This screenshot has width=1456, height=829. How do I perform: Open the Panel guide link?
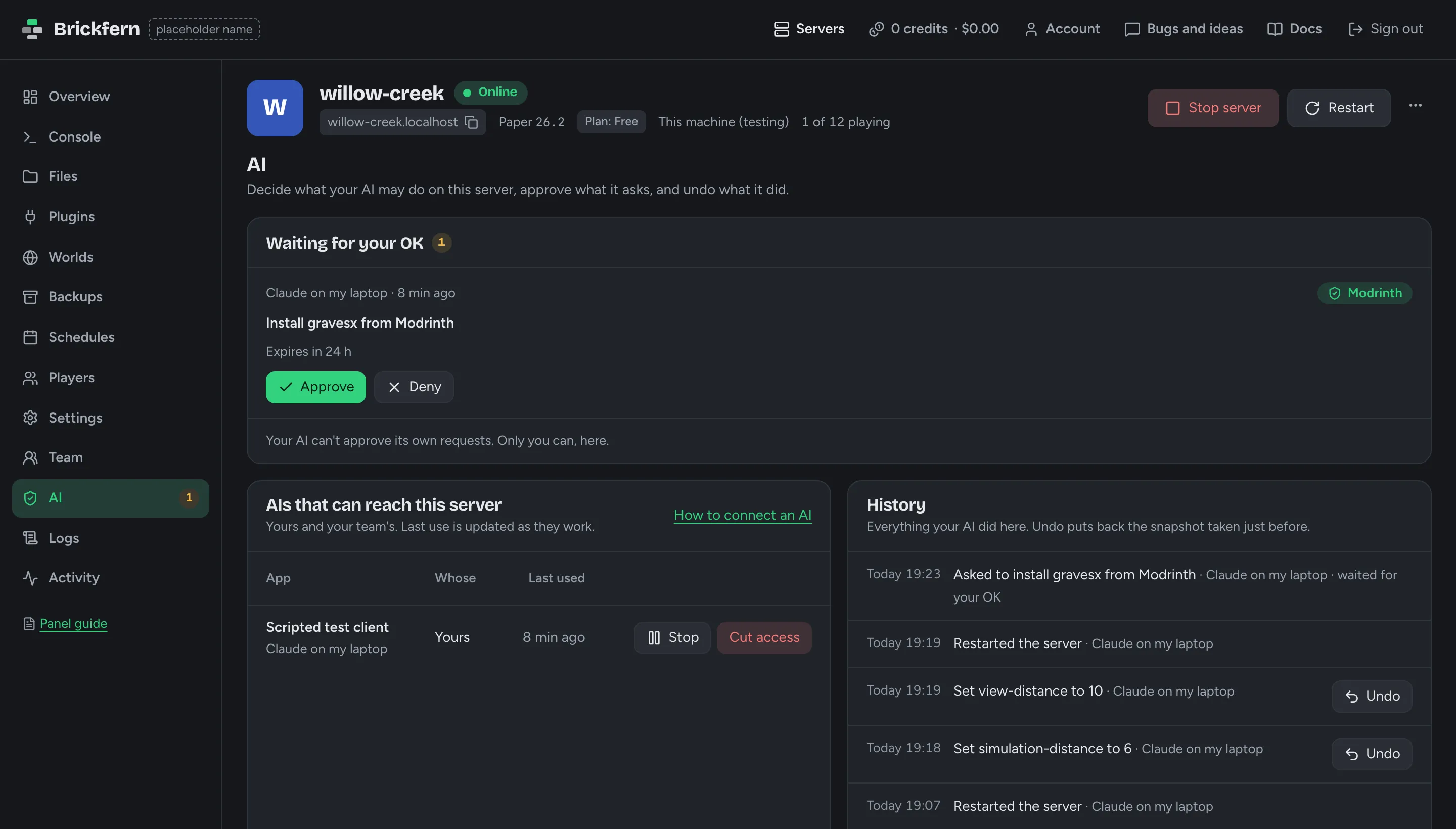click(73, 623)
